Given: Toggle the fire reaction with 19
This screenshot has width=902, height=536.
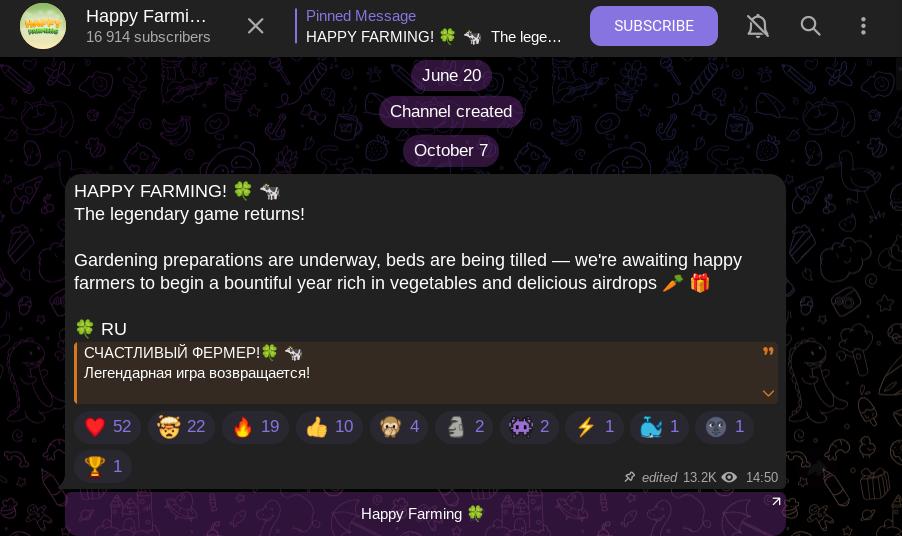Looking at the screenshot, I should point(255,427).
